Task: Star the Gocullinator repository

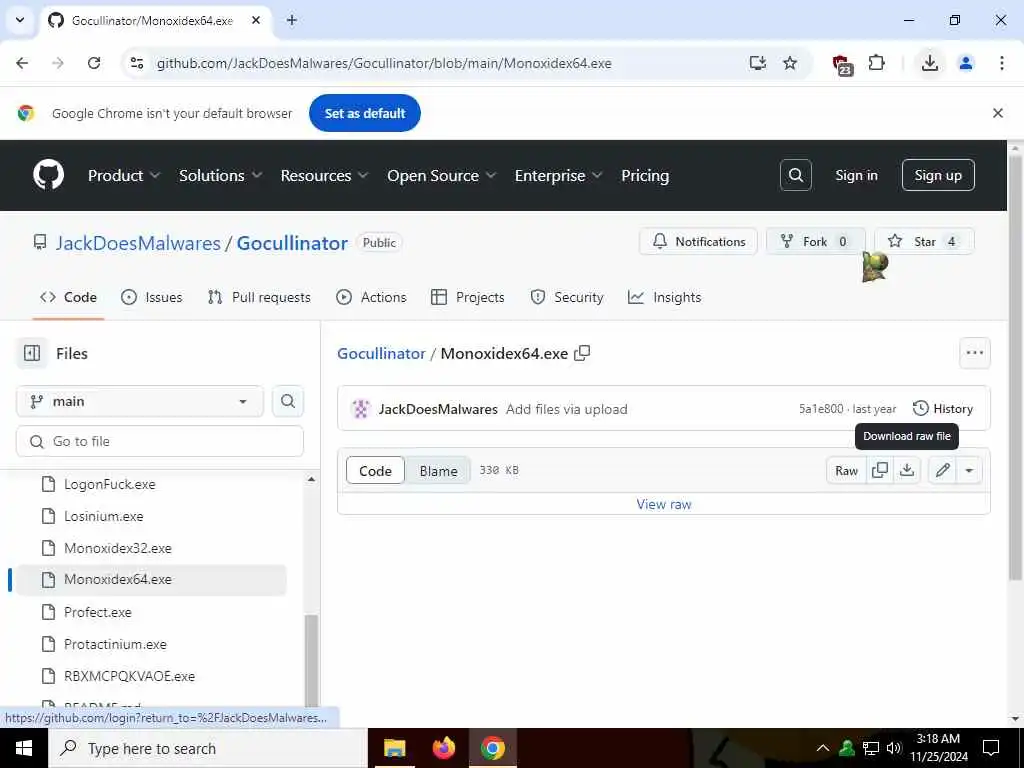Action: coord(924,242)
